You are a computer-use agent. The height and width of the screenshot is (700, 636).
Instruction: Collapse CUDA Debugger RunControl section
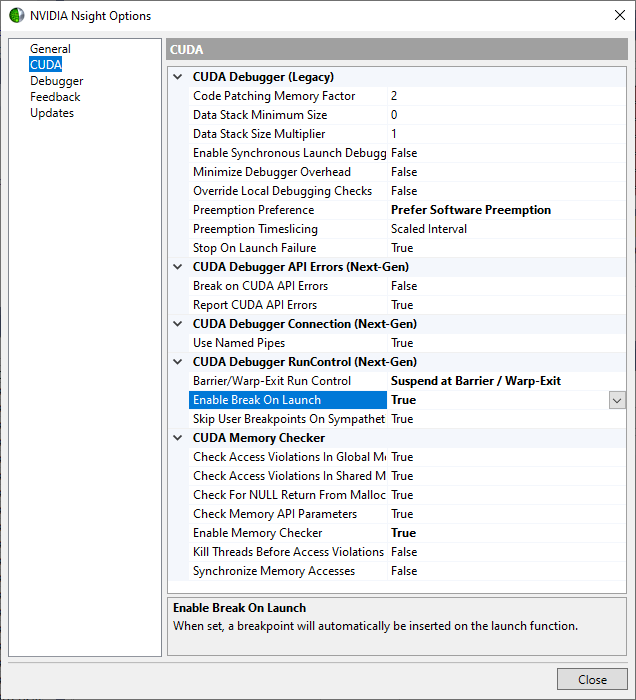[178, 362]
